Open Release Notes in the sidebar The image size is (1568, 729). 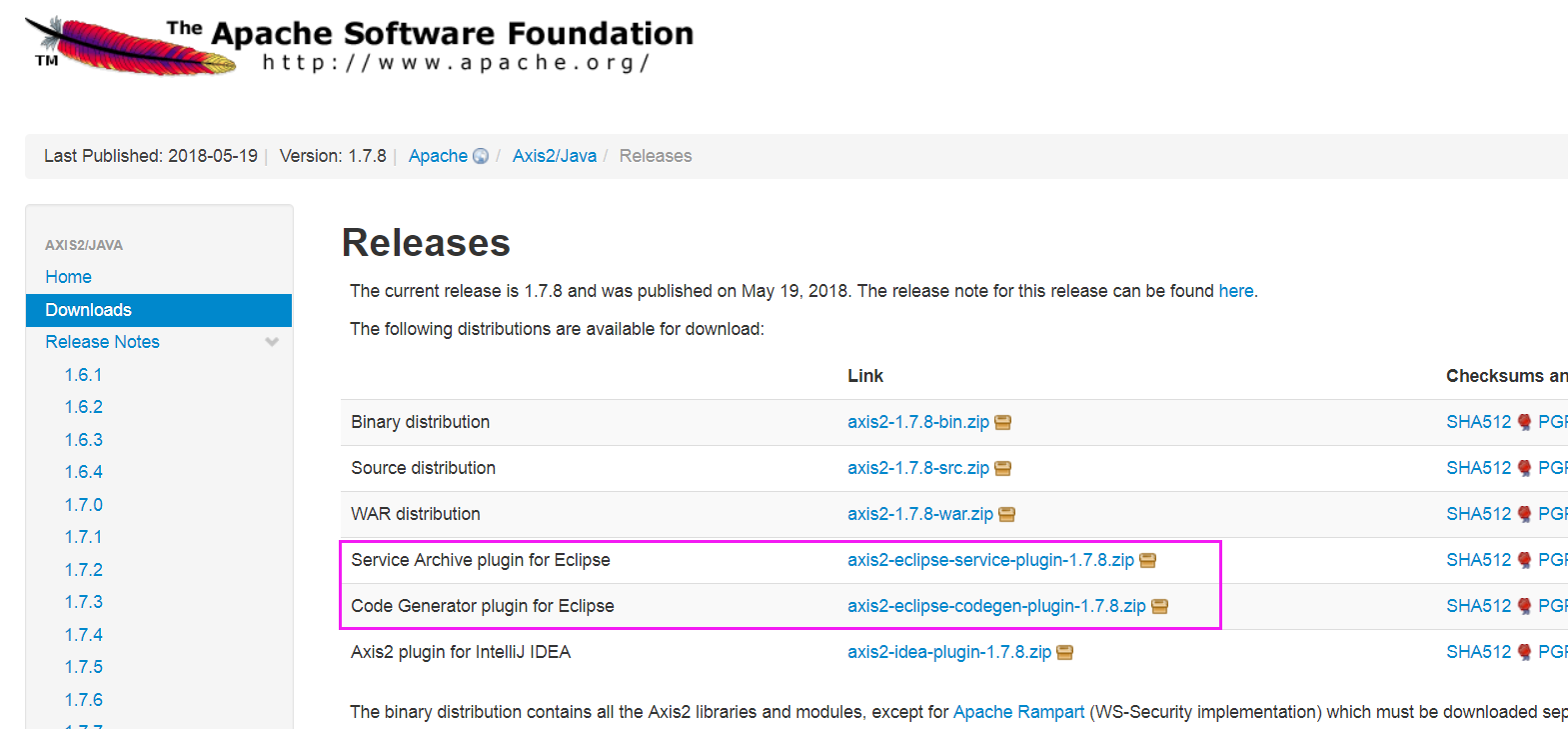(x=102, y=342)
